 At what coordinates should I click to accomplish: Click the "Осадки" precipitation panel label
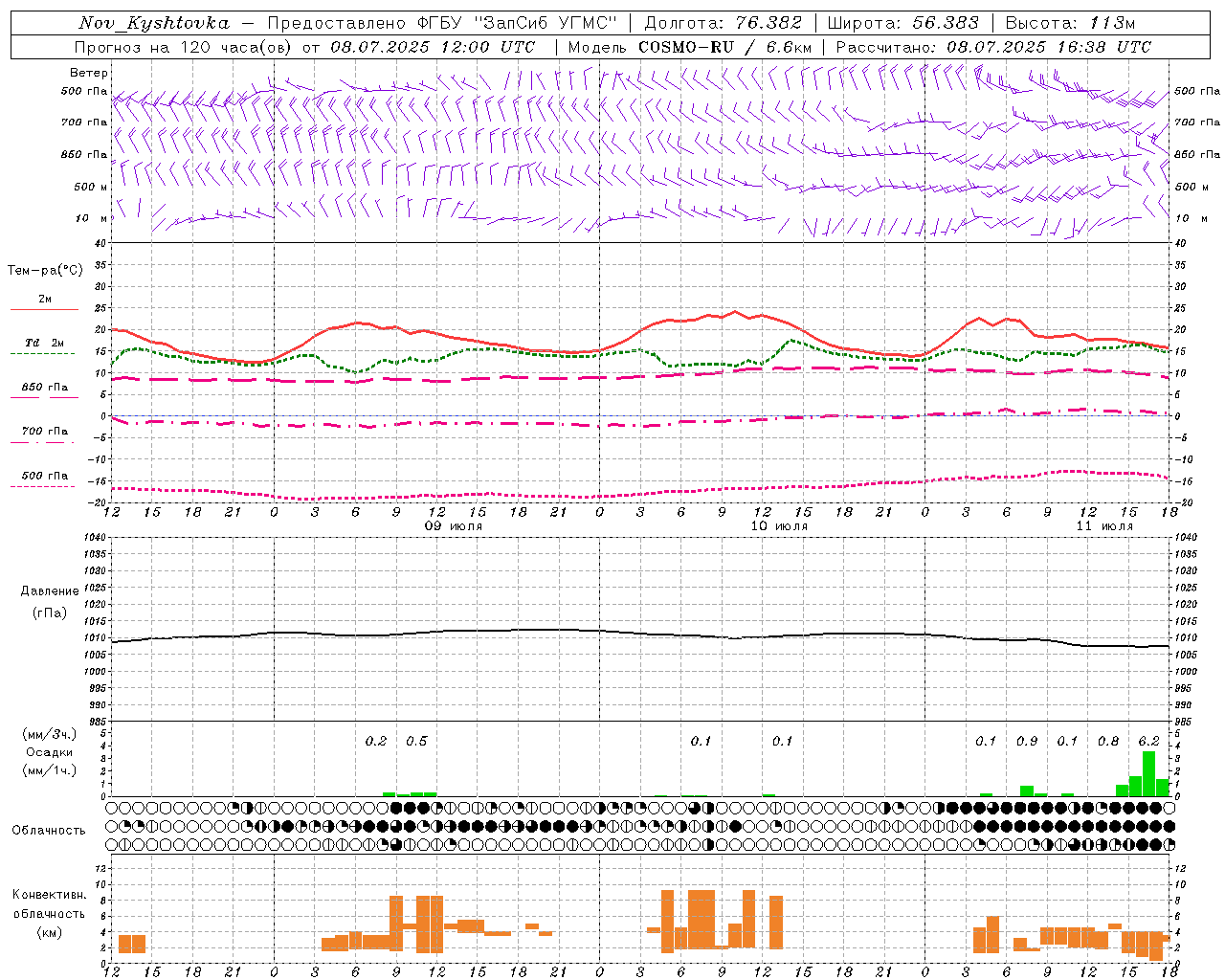[x=50, y=752]
